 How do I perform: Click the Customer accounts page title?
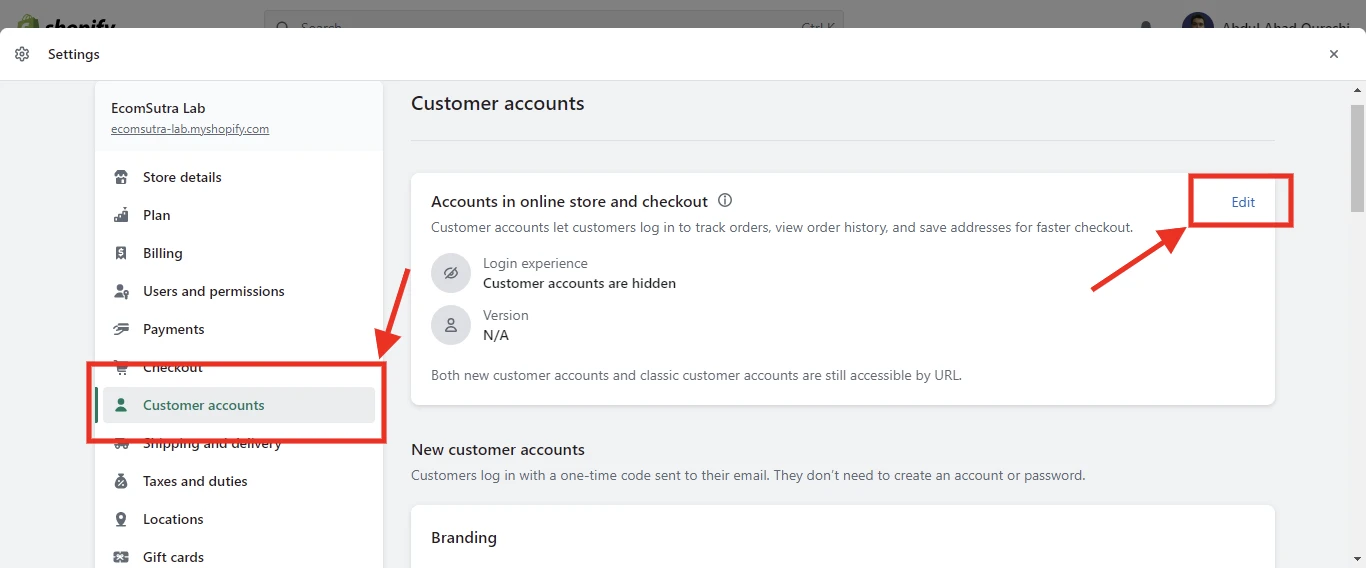(x=498, y=103)
